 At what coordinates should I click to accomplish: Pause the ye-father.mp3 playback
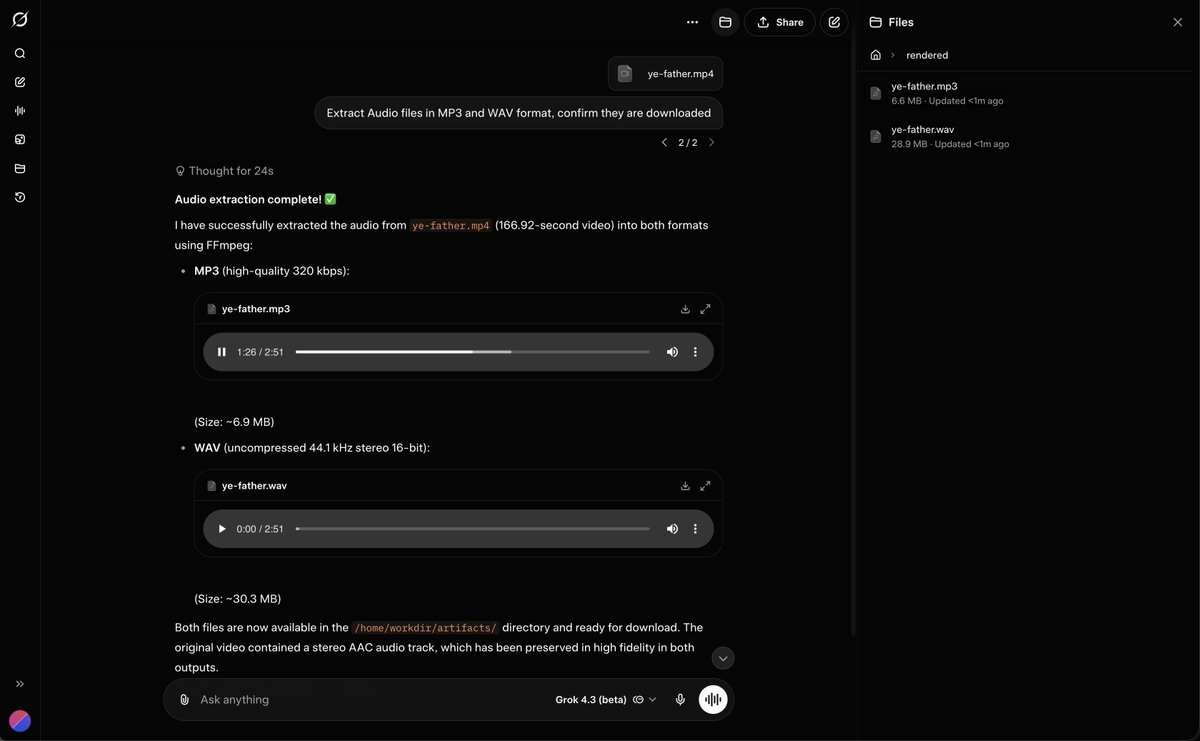tap(222, 352)
